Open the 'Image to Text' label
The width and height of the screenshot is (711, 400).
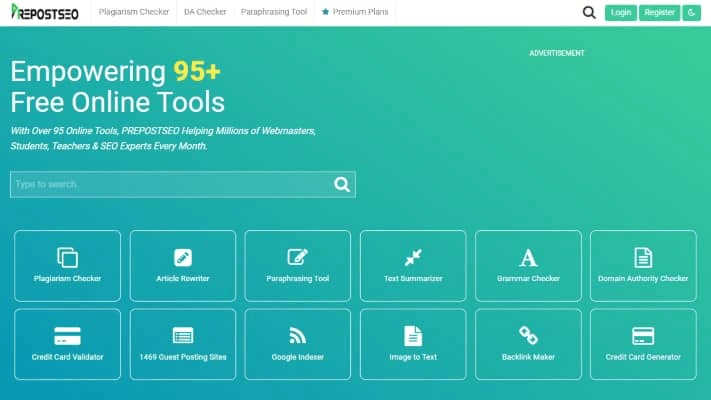coord(413,357)
